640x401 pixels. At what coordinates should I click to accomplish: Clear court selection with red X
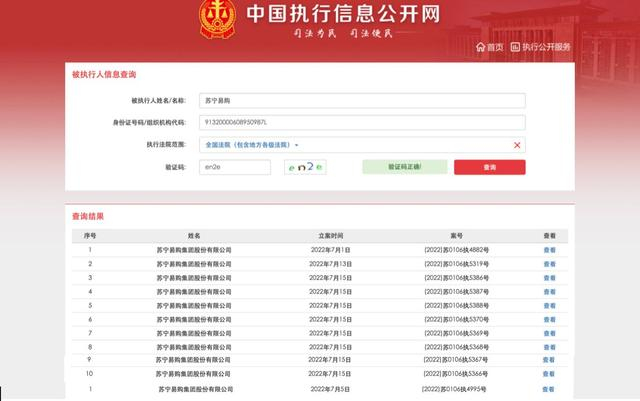(x=517, y=145)
